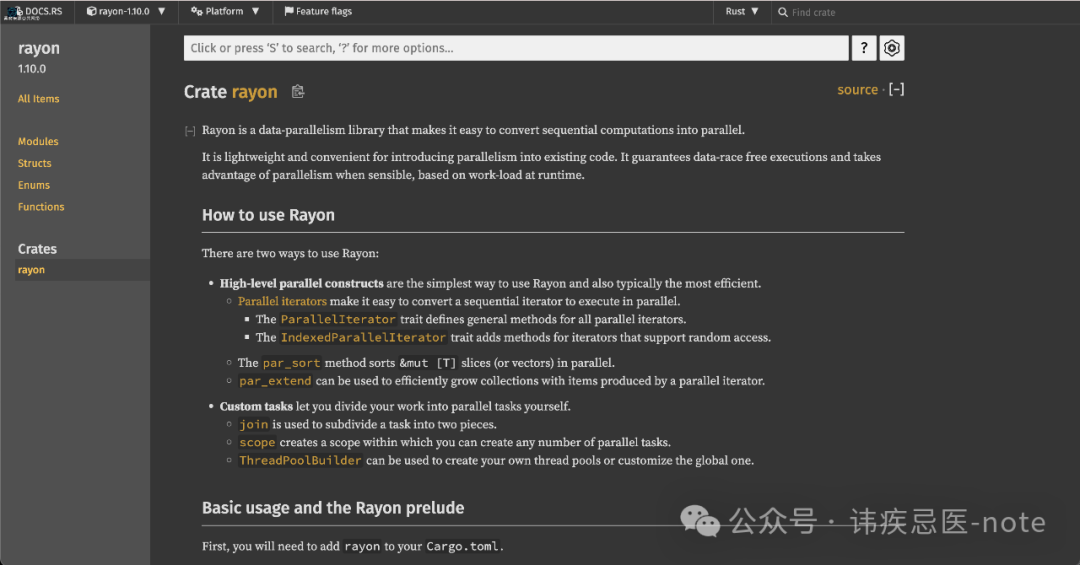Click the version 1.10.0 text in sidebar
This screenshot has height=565, width=1080.
coord(32,69)
